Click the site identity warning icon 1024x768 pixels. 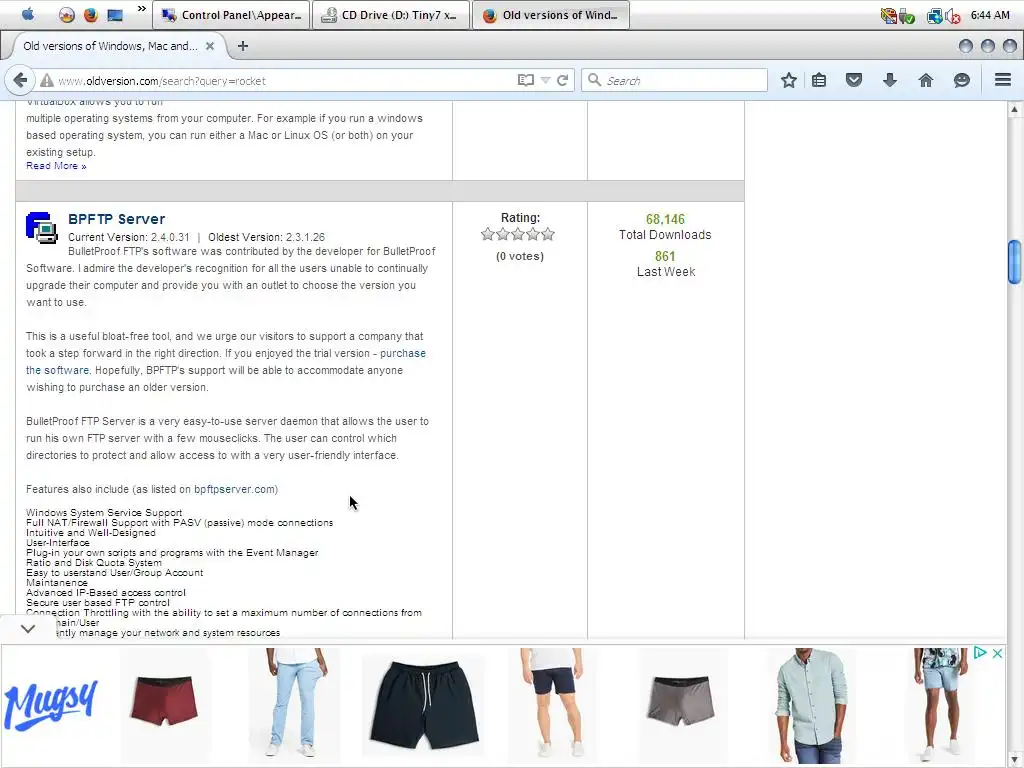pos(46,80)
